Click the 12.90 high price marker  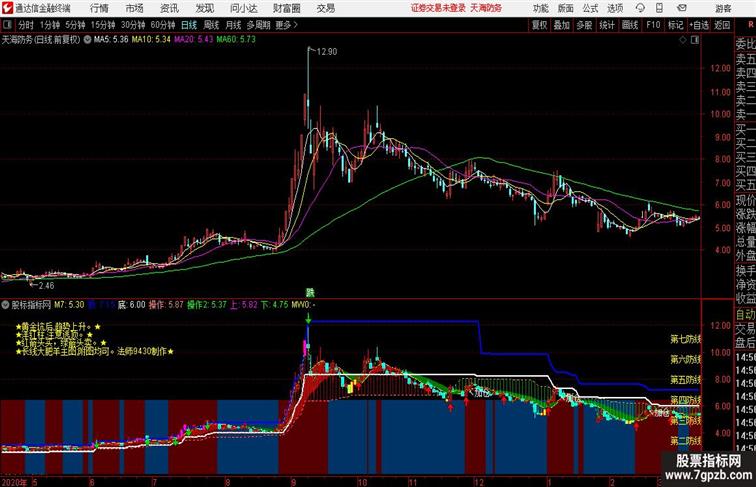click(327, 52)
